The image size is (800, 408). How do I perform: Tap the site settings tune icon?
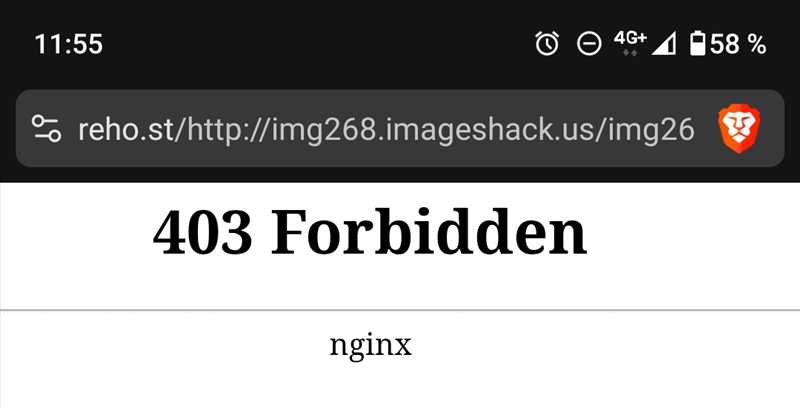click(46, 129)
